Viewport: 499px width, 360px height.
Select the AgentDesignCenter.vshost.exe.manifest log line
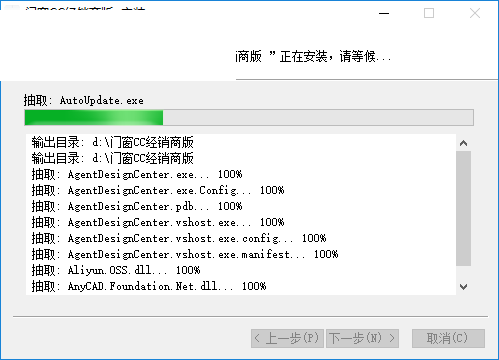[x=185, y=254]
